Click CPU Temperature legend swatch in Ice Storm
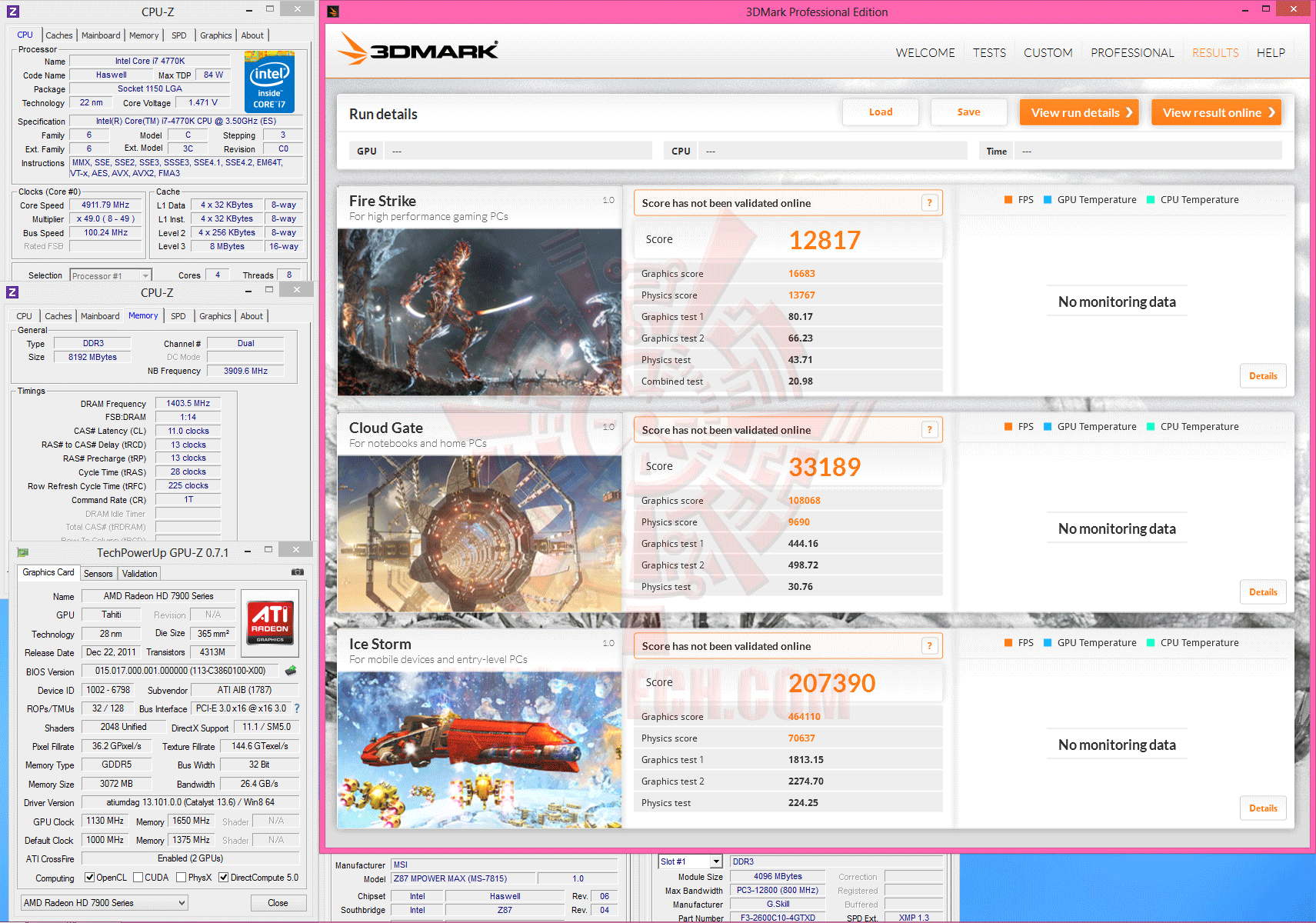The width and height of the screenshot is (1316, 923). click(1151, 643)
